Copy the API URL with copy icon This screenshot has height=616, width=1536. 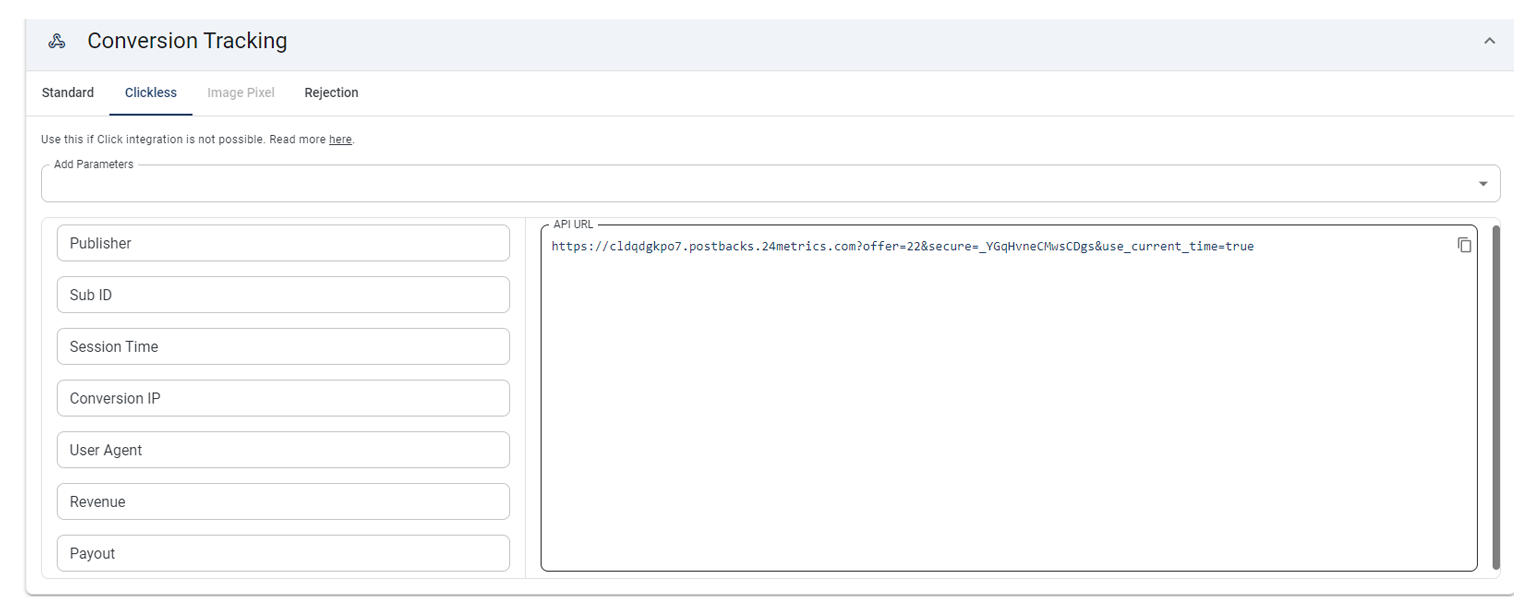tap(1464, 245)
